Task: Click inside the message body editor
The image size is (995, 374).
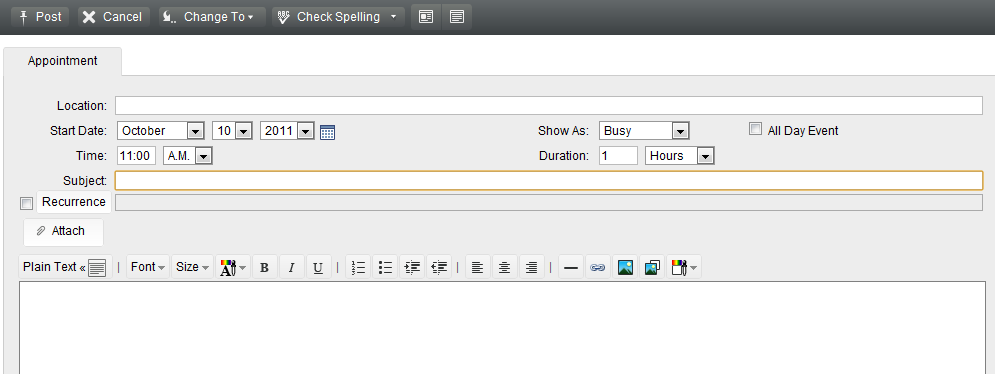Action: click(503, 328)
